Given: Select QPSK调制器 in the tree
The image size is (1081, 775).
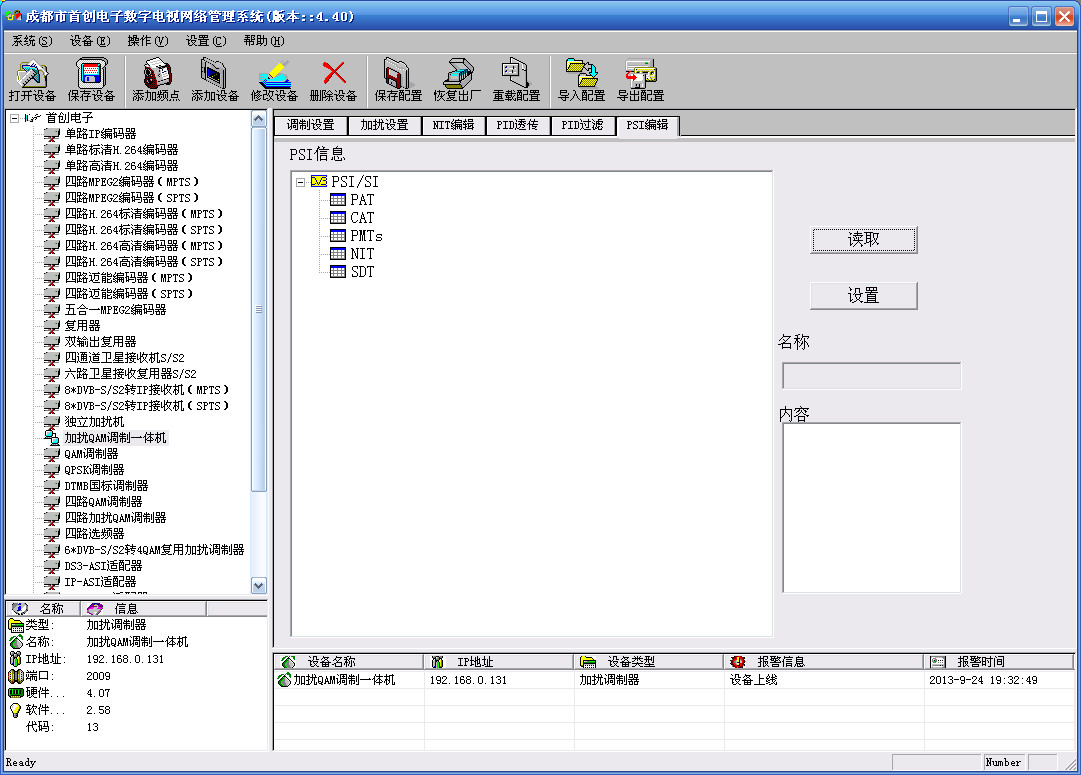Looking at the screenshot, I should (94, 470).
